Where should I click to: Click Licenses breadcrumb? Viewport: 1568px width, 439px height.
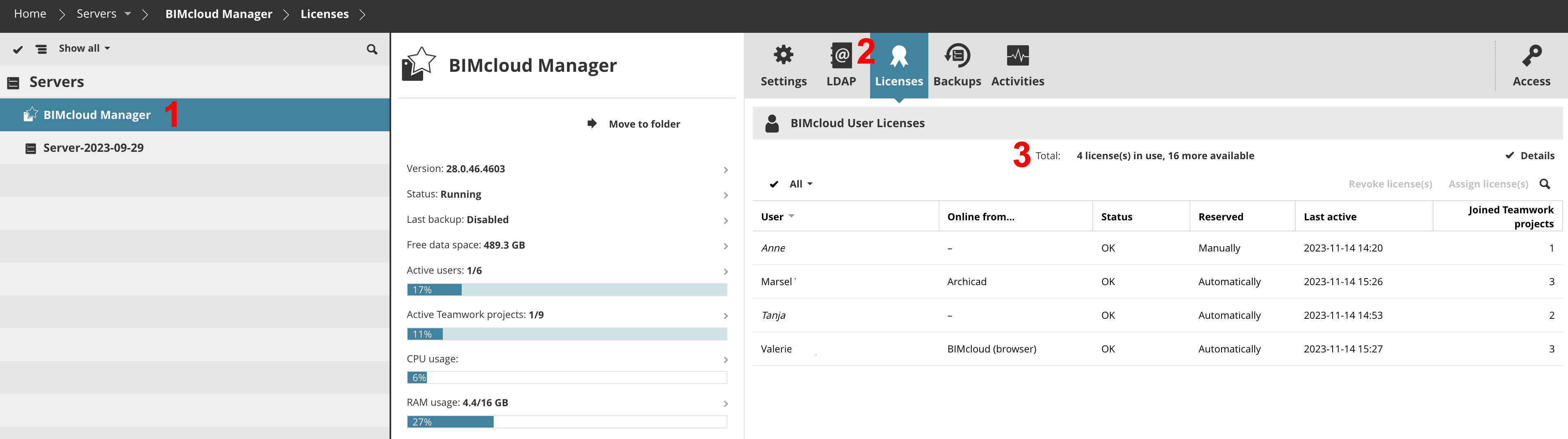[x=324, y=14]
